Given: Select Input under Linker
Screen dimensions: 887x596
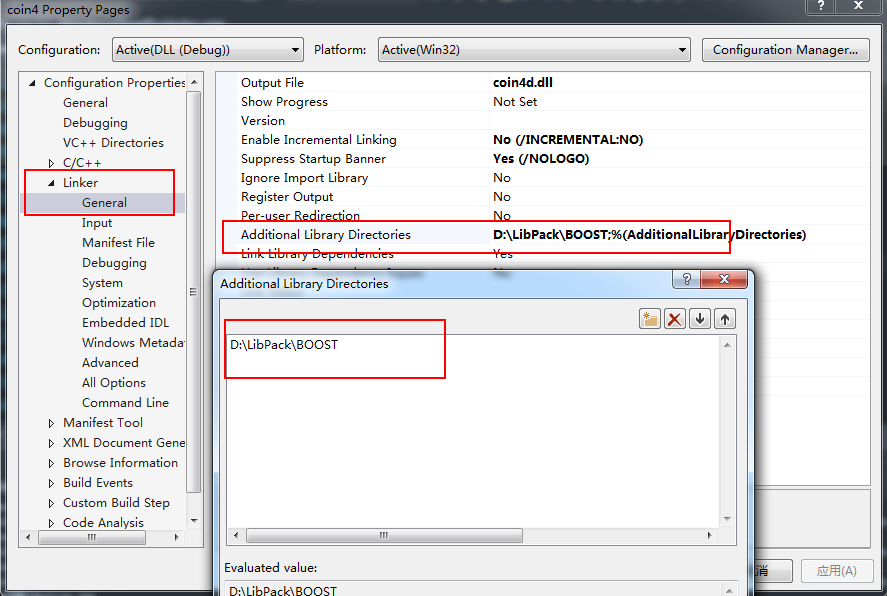Looking at the screenshot, I should coord(97,223).
